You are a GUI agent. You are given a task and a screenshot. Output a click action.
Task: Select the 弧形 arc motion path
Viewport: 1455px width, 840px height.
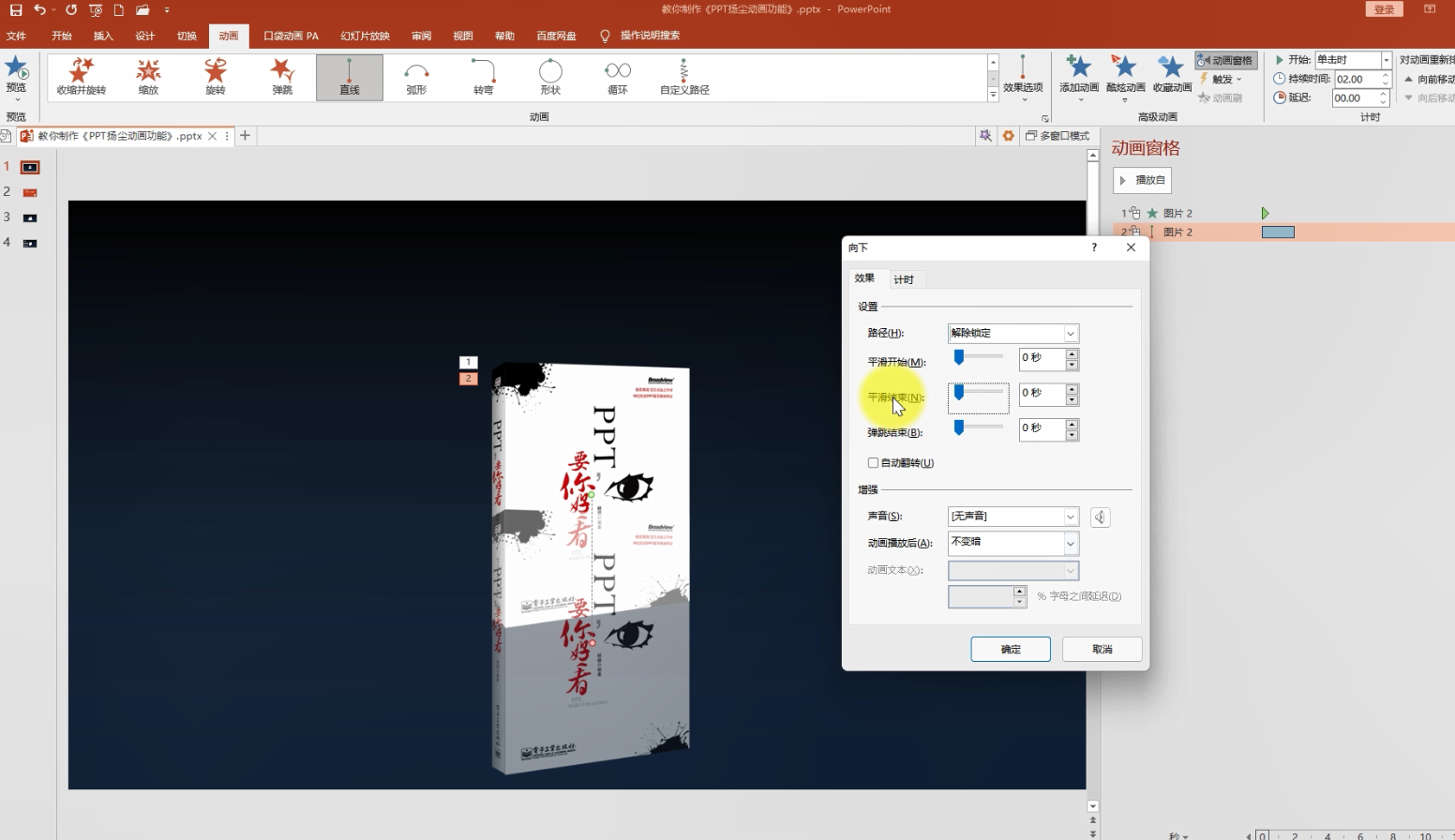[x=416, y=77]
